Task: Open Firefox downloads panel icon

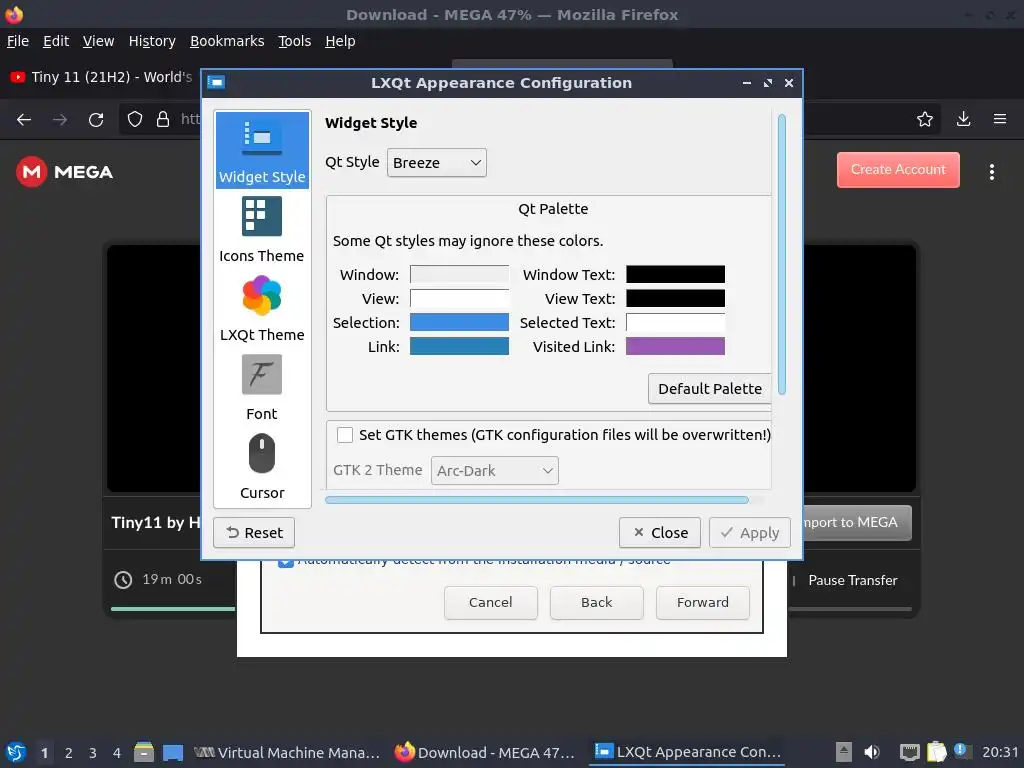Action: point(963,119)
